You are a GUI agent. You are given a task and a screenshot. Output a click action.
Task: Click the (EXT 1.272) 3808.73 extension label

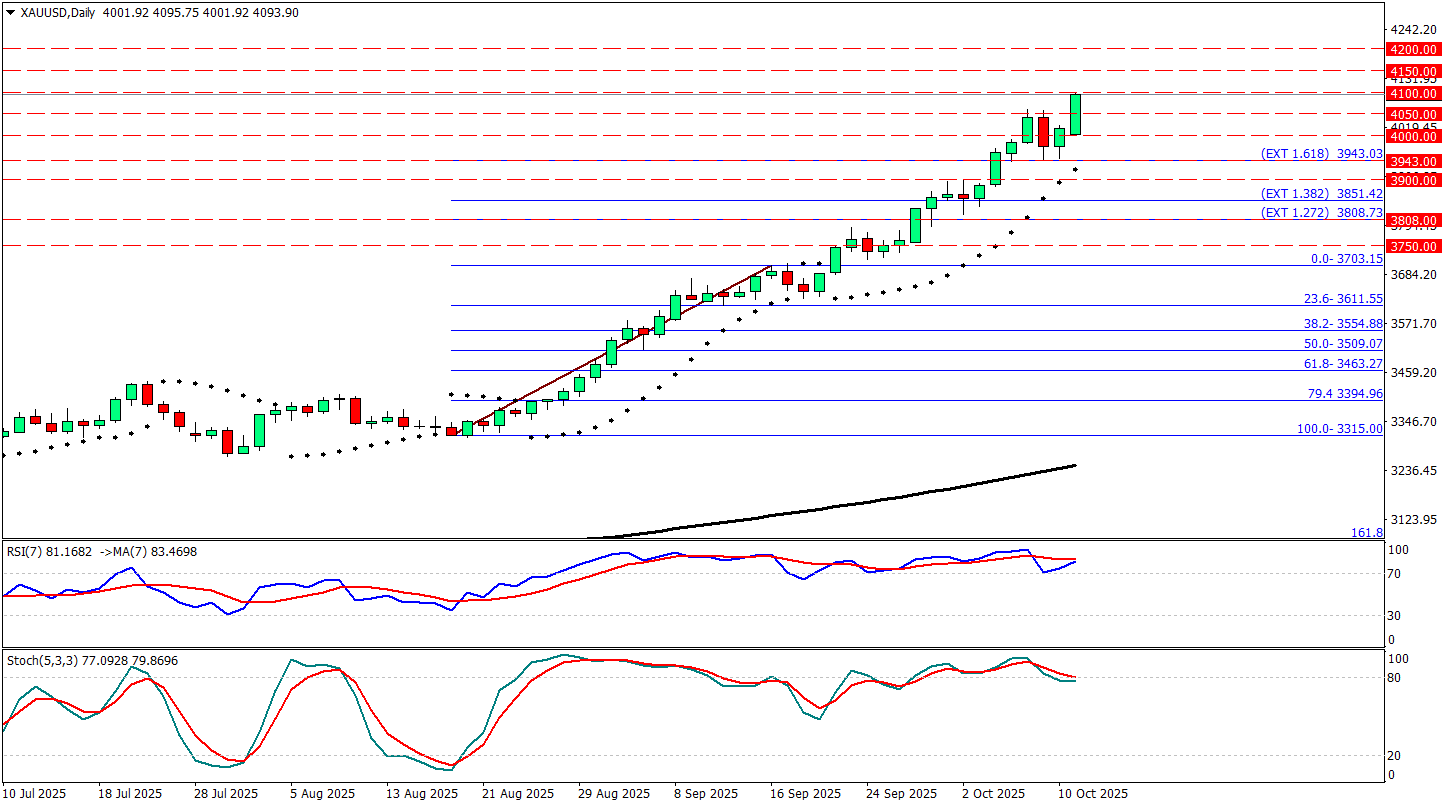click(1321, 213)
